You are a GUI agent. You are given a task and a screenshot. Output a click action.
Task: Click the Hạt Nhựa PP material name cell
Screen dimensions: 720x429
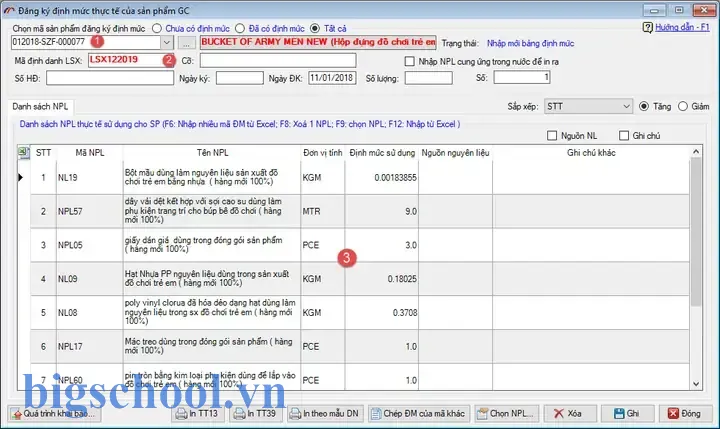pos(212,279)
